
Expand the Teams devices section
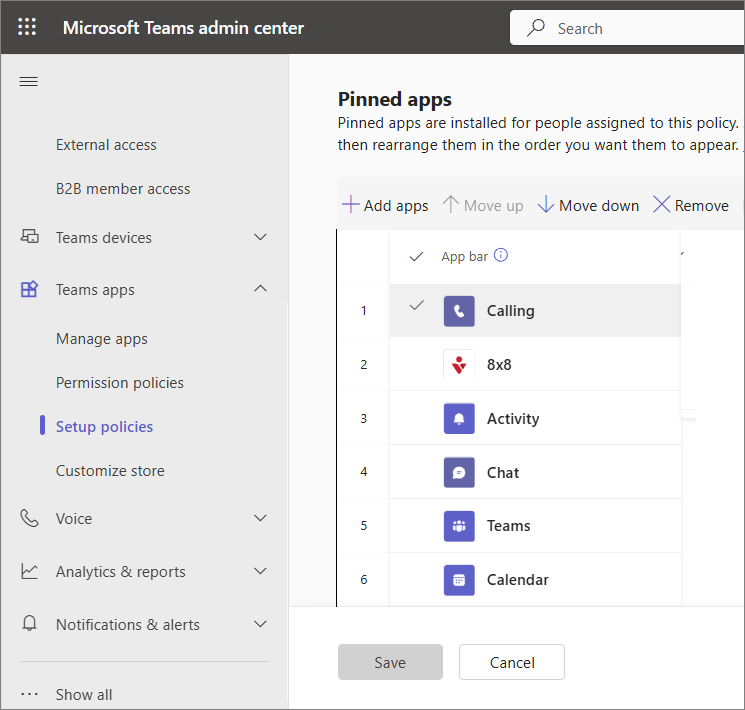point(260,238)
